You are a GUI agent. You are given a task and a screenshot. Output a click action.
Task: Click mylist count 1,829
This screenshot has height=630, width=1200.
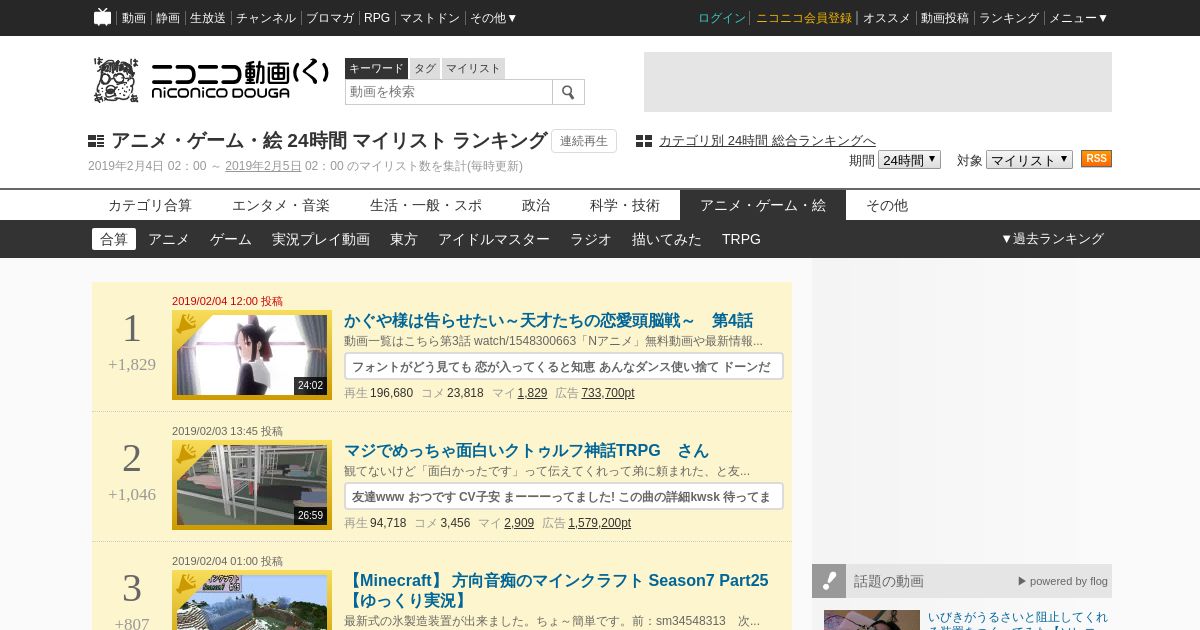pos(532,393)
